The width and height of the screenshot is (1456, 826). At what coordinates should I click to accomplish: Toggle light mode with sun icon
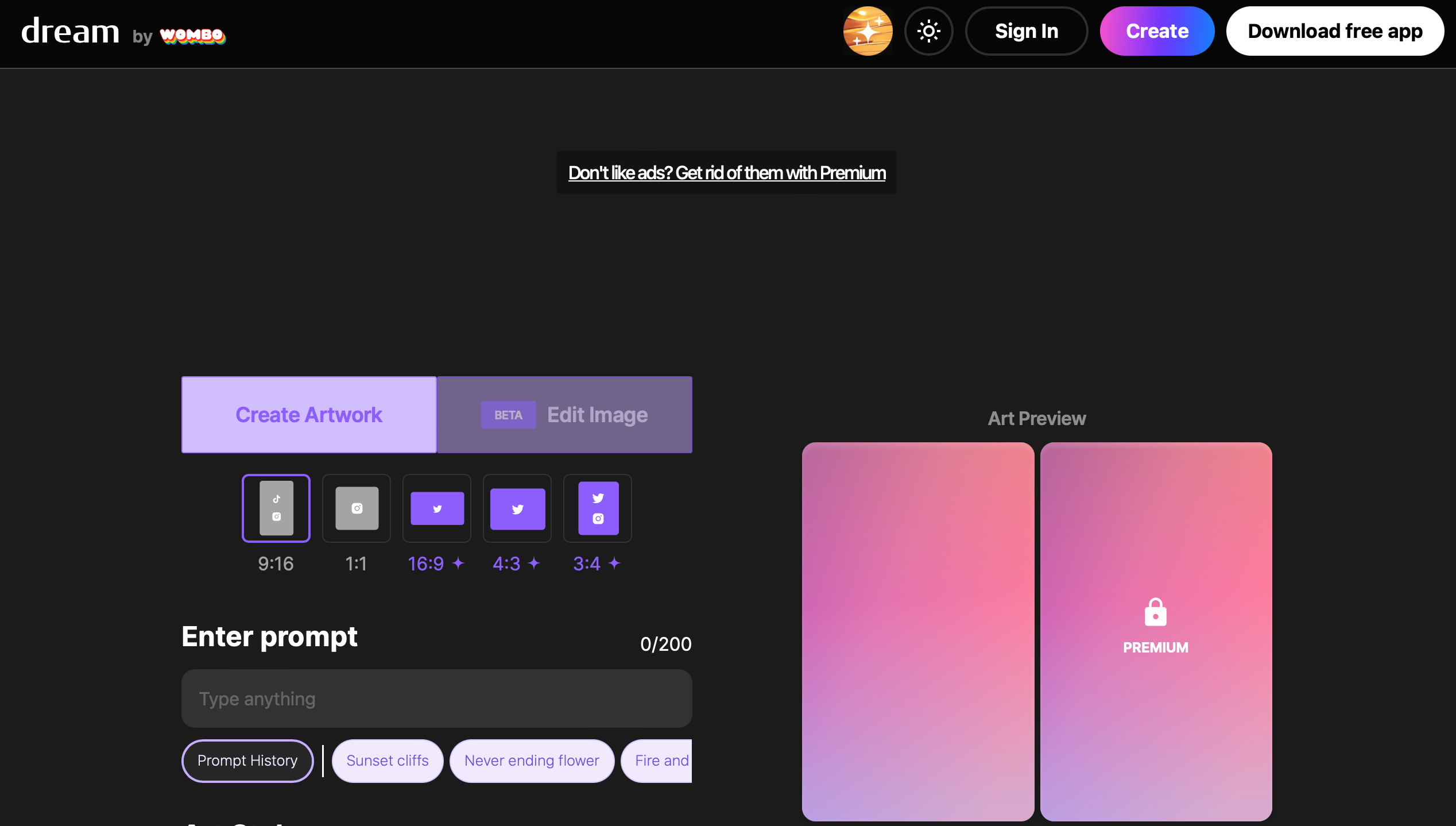[x=928, y=31]
